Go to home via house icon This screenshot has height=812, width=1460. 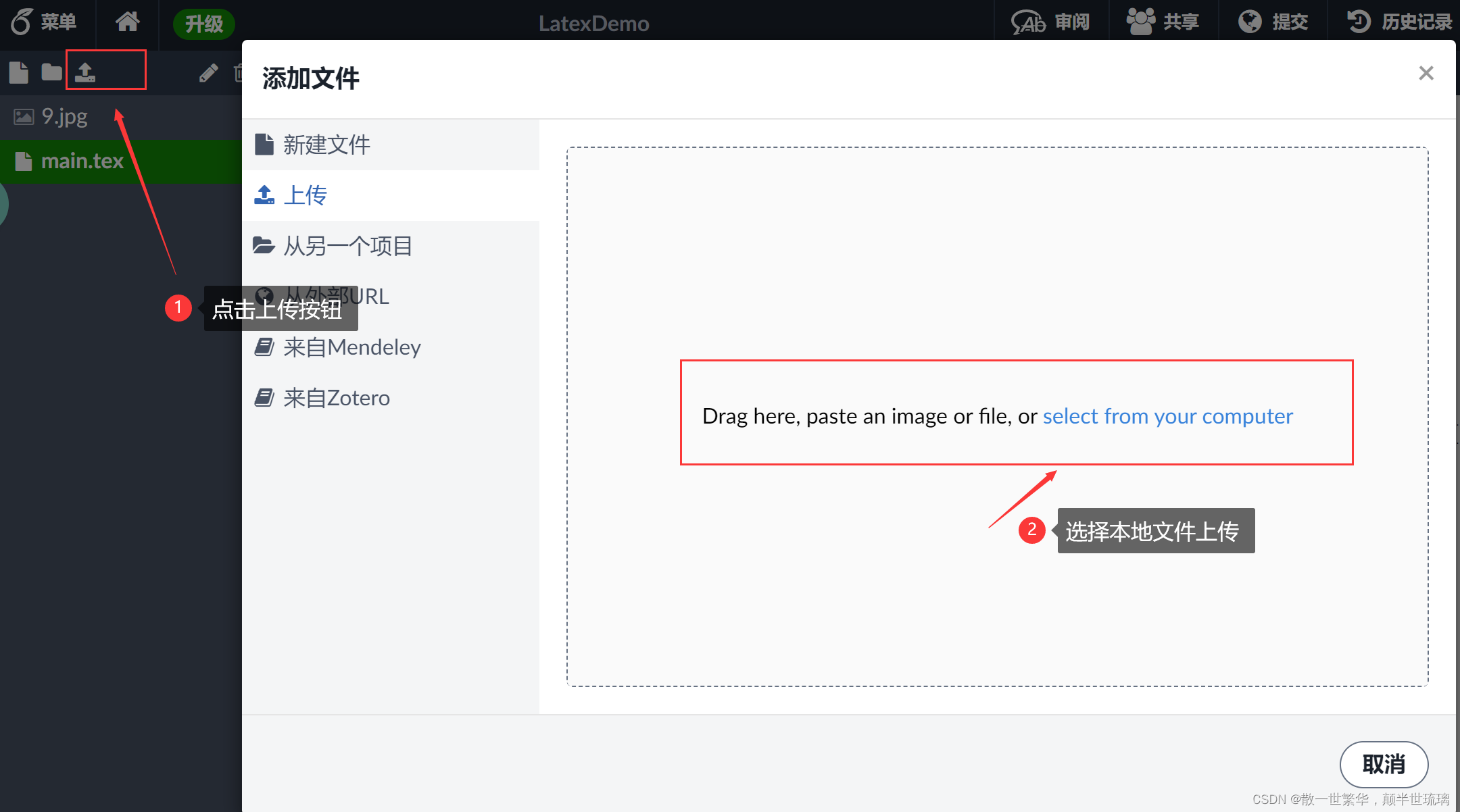[x=127, y=22]
